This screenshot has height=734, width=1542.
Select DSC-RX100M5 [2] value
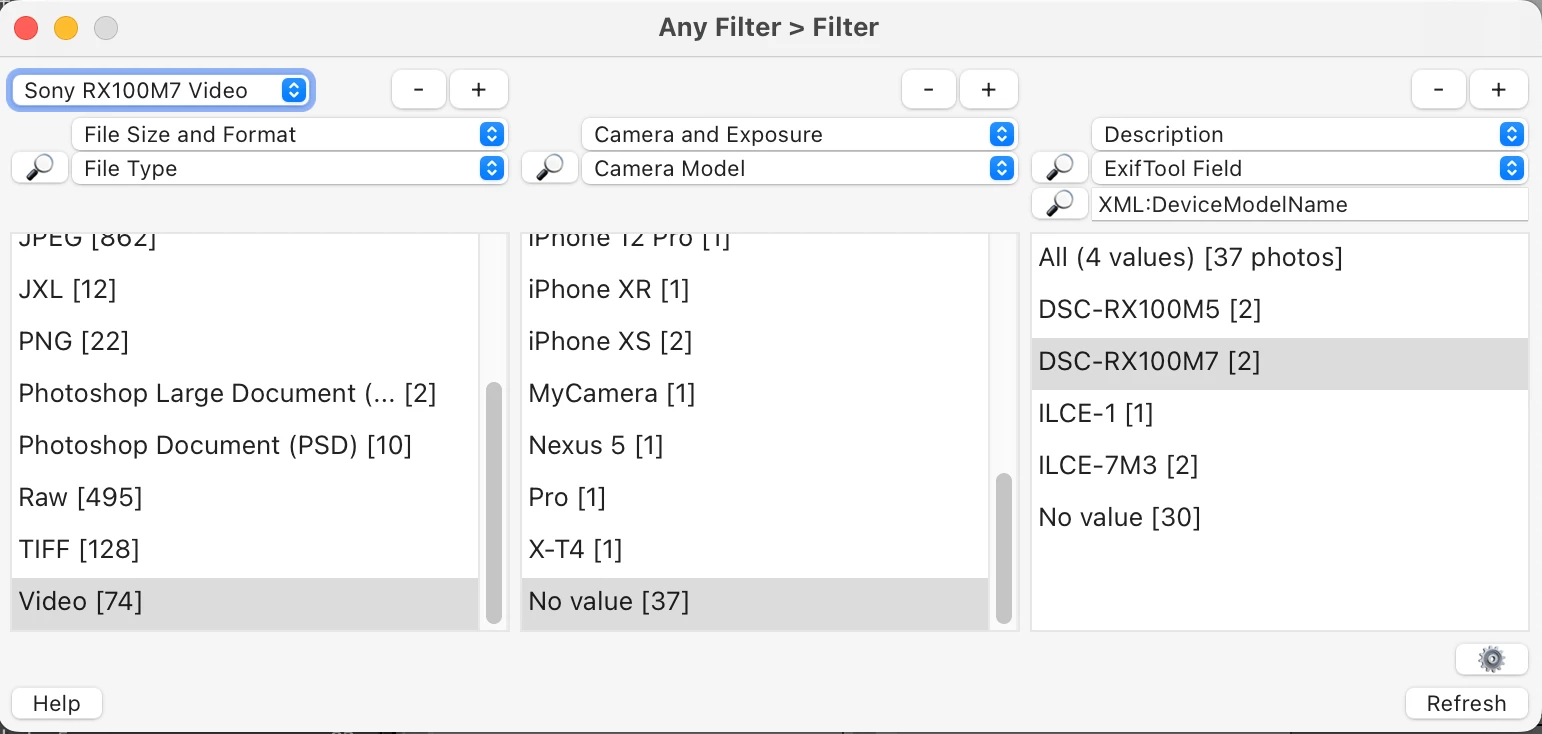click(1149, 309)
